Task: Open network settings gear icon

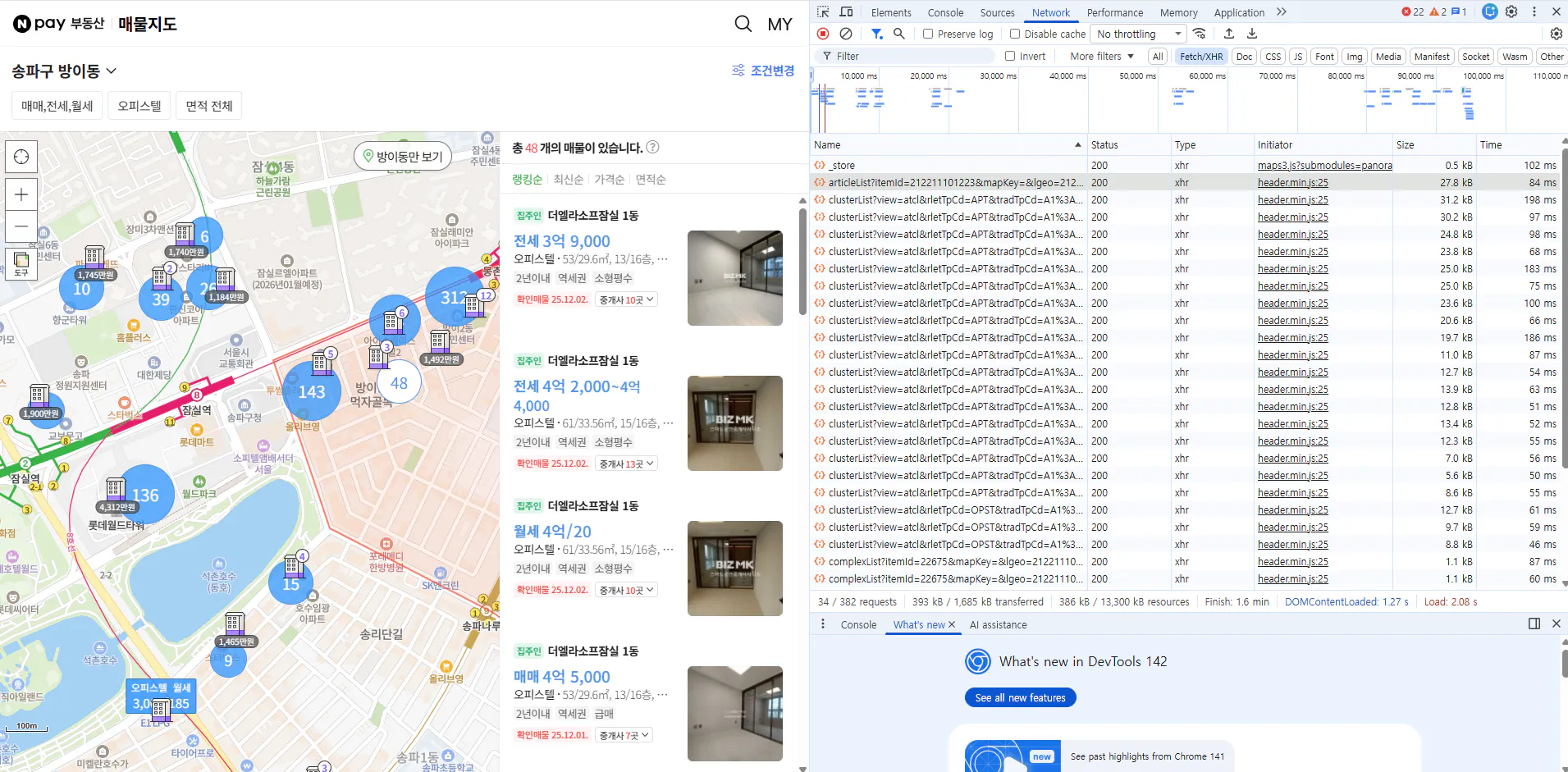Action: pyautogui.click(x=1556, y=34)
